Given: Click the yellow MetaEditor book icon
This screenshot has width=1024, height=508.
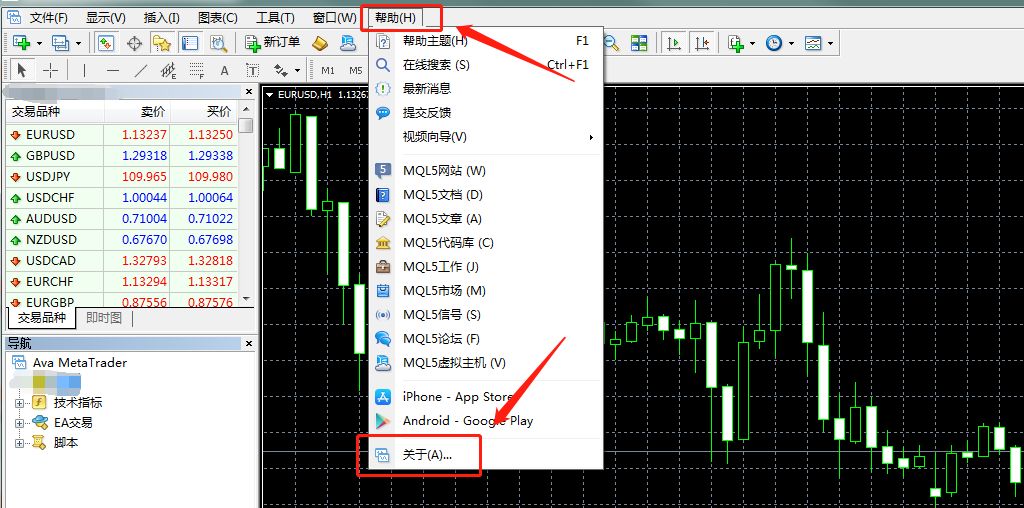Looking at the screenshot, I should (x=319, y=43).
